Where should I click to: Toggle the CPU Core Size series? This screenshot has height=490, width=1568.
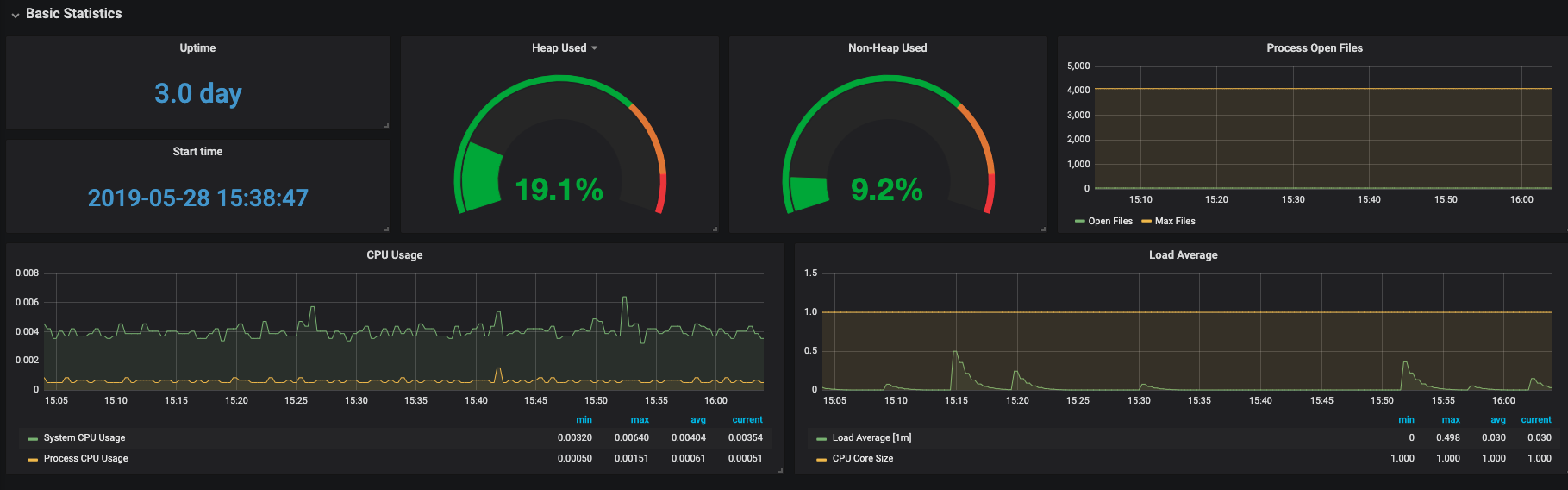[863, 459]
